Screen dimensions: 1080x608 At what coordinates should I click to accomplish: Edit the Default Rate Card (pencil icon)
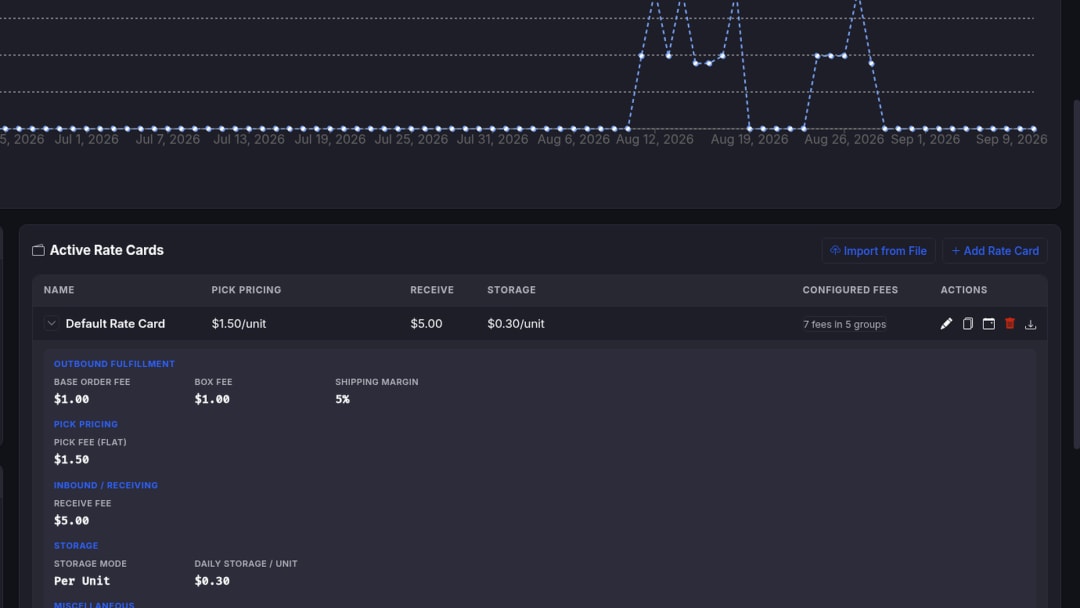click(x=946, y=324)
